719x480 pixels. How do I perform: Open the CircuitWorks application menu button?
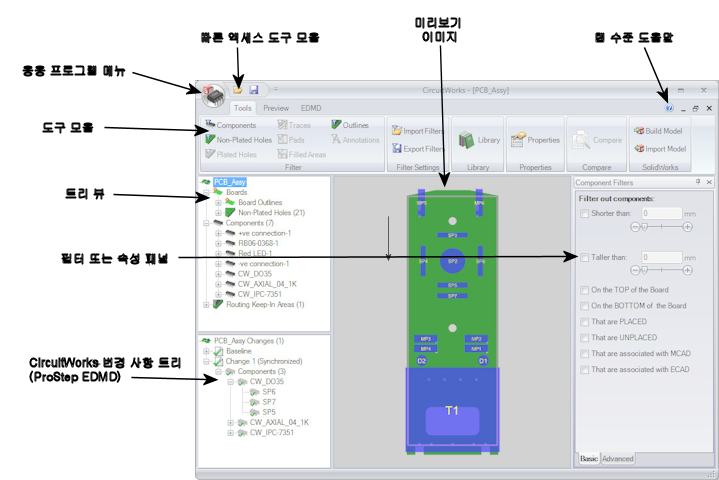tap(214, 95)
